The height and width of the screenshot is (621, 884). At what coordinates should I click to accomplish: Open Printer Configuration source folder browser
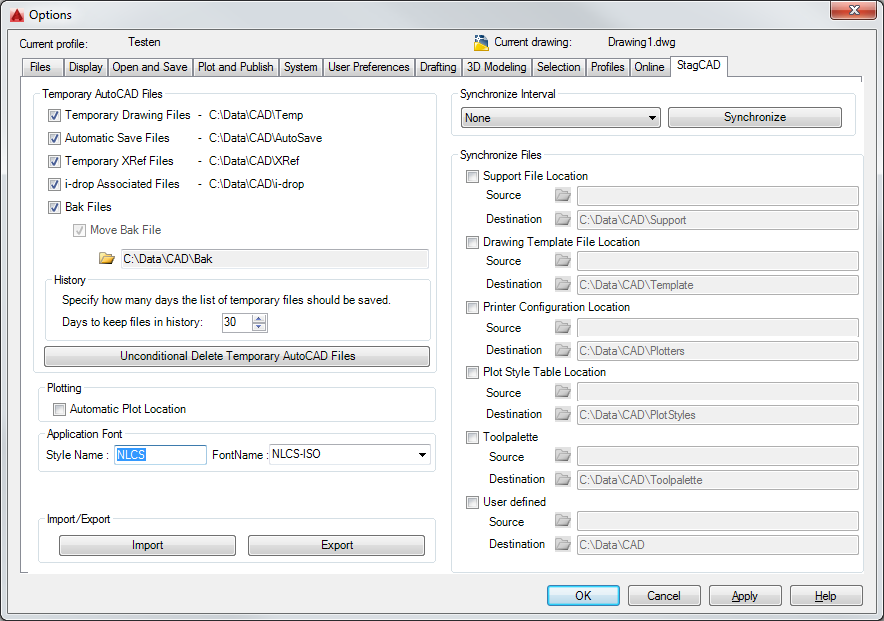tap(563, 327)
